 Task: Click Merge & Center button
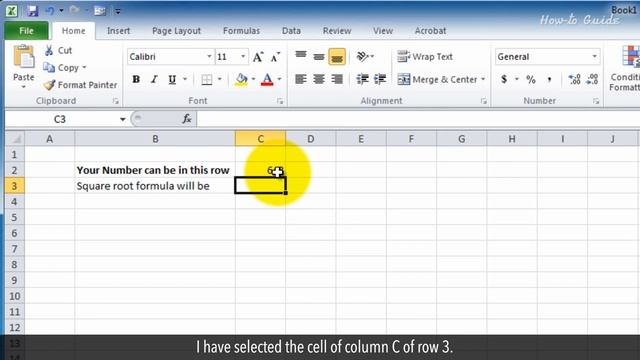coord(437,79)
